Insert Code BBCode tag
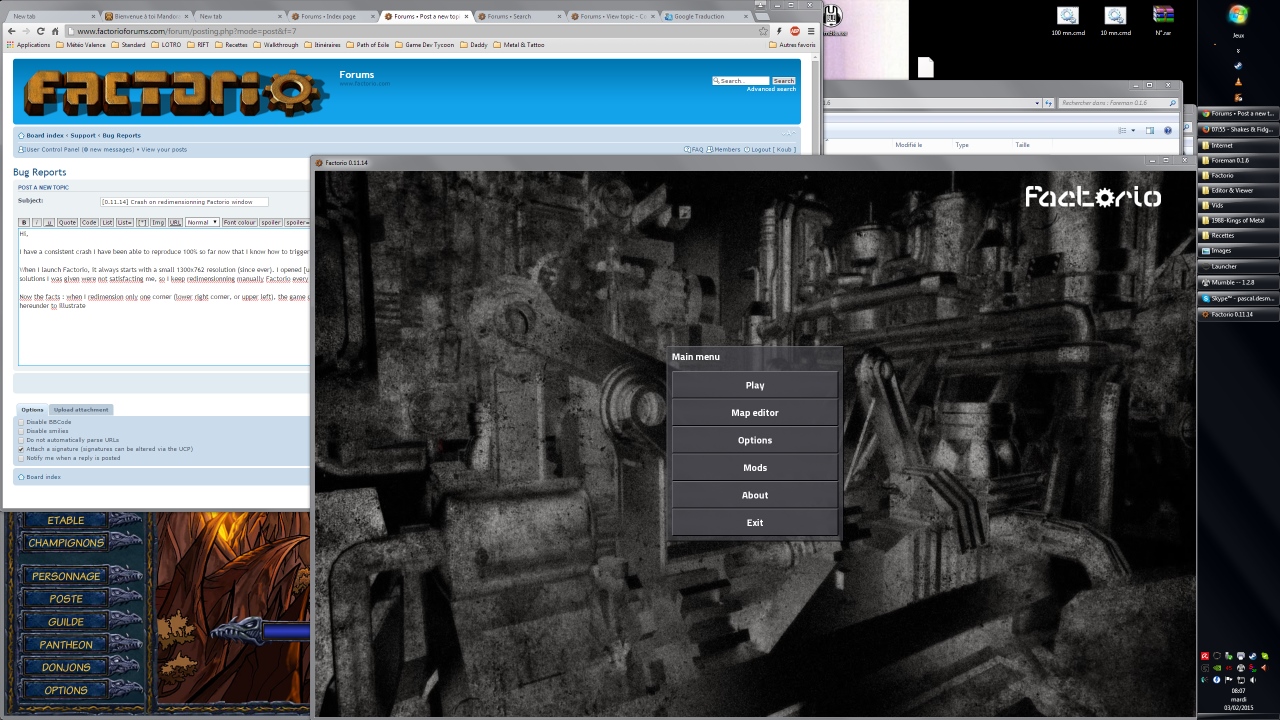The height and width of the screenshot is (720, 1280). pyautogui.click(x=89, y=222)
